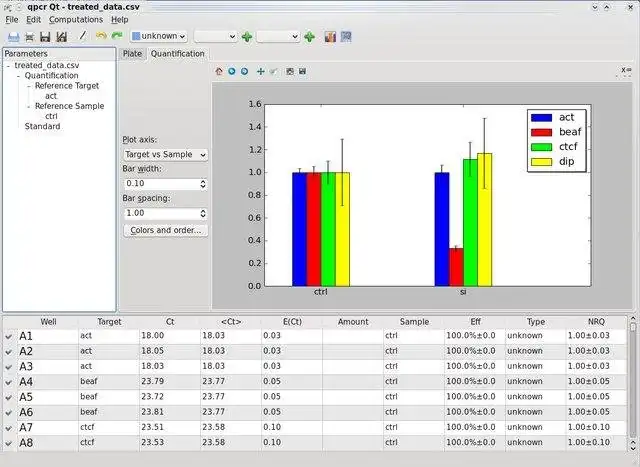This screenshot has width=640, height=467.
Task: Collapse the Reference Target tree node
Action: pyautogui.click(x=29, y=86)
